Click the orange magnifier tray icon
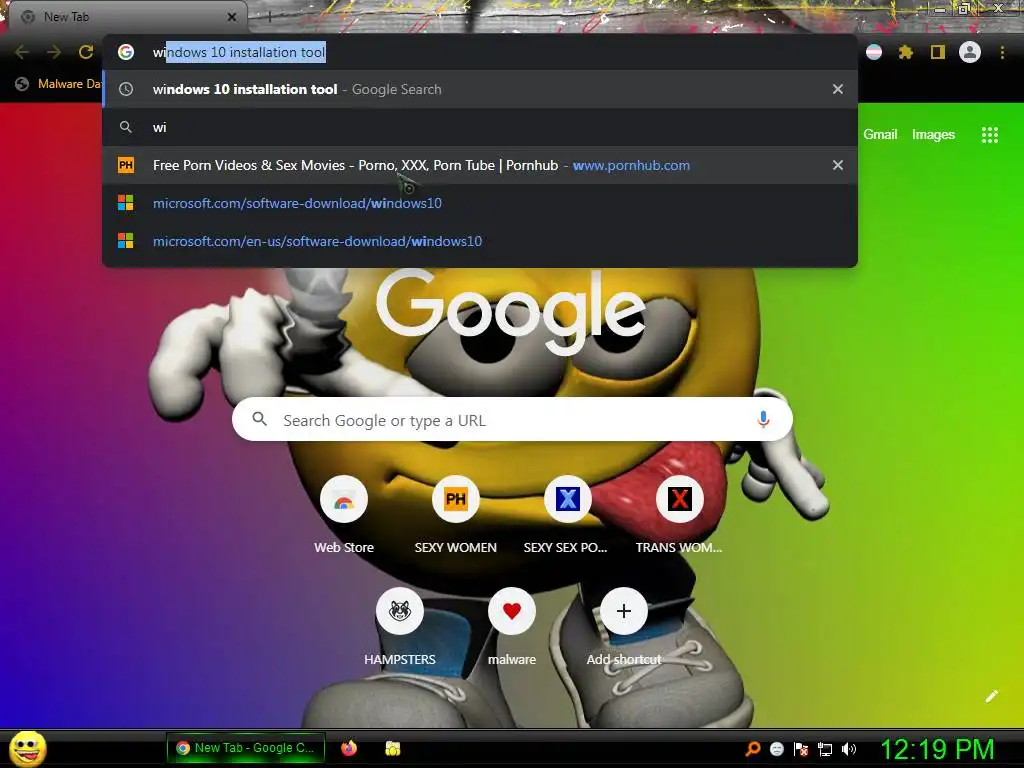1024x768 pixels. [x=753, y=749]
